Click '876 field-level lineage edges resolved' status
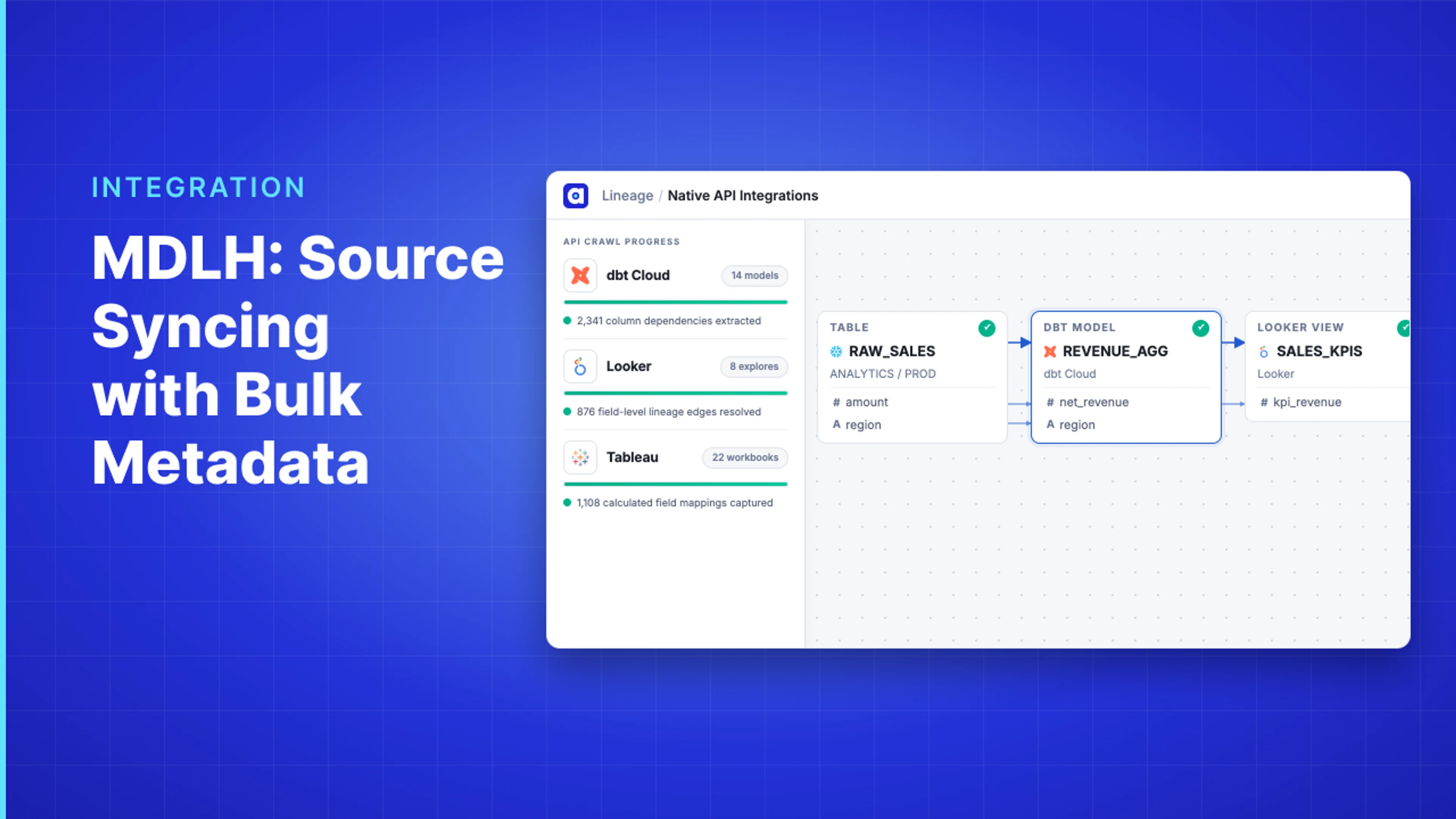1456x819 pixels. (x=668, y=411)
